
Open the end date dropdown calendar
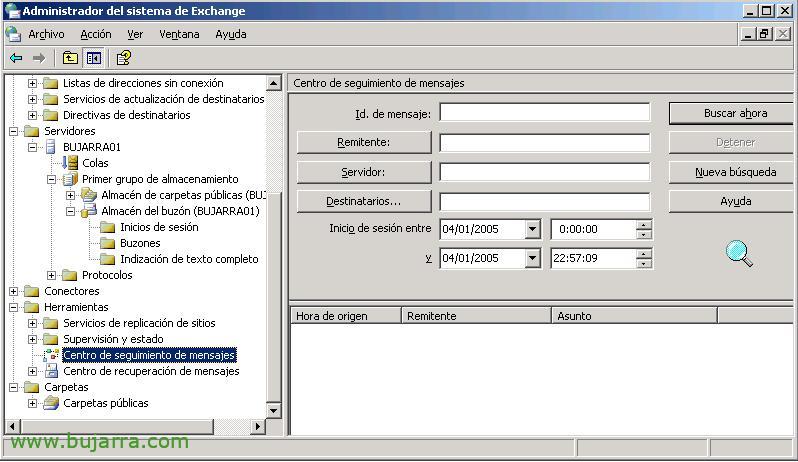pos(532,258)
